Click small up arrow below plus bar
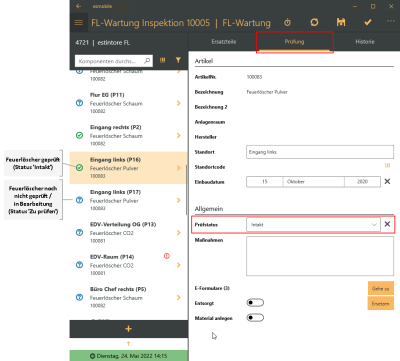The width and height of the screenshot is (400, 361). (x=128, y=343)
